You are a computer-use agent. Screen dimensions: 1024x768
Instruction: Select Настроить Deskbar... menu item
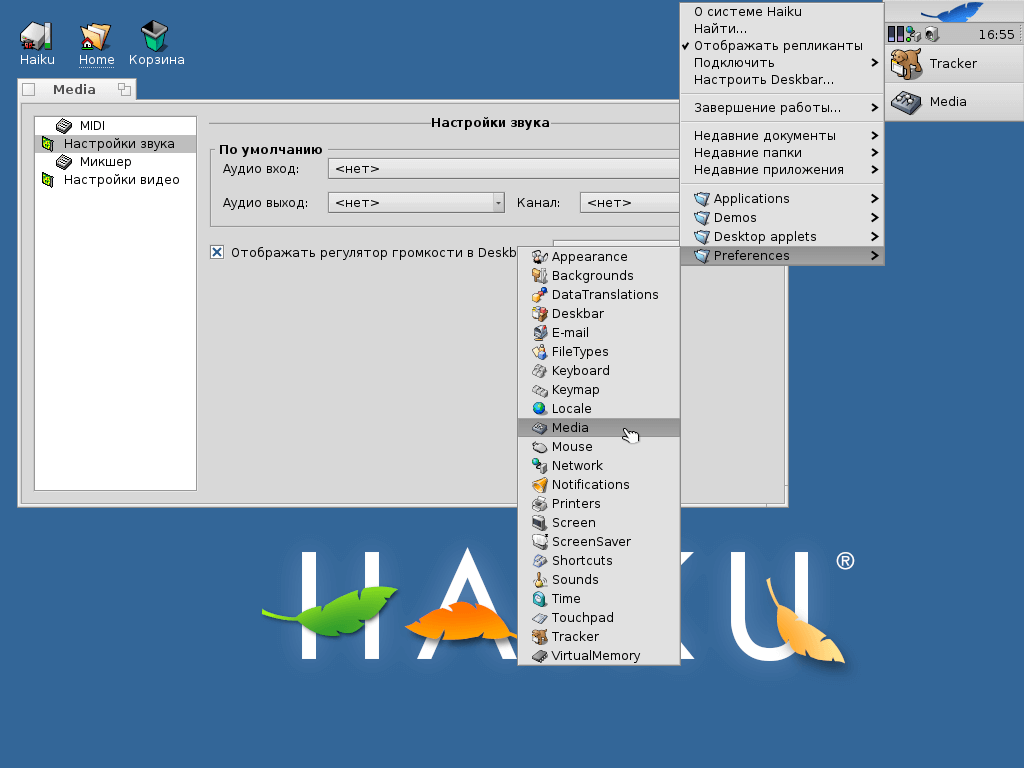(x=782, y=80)
